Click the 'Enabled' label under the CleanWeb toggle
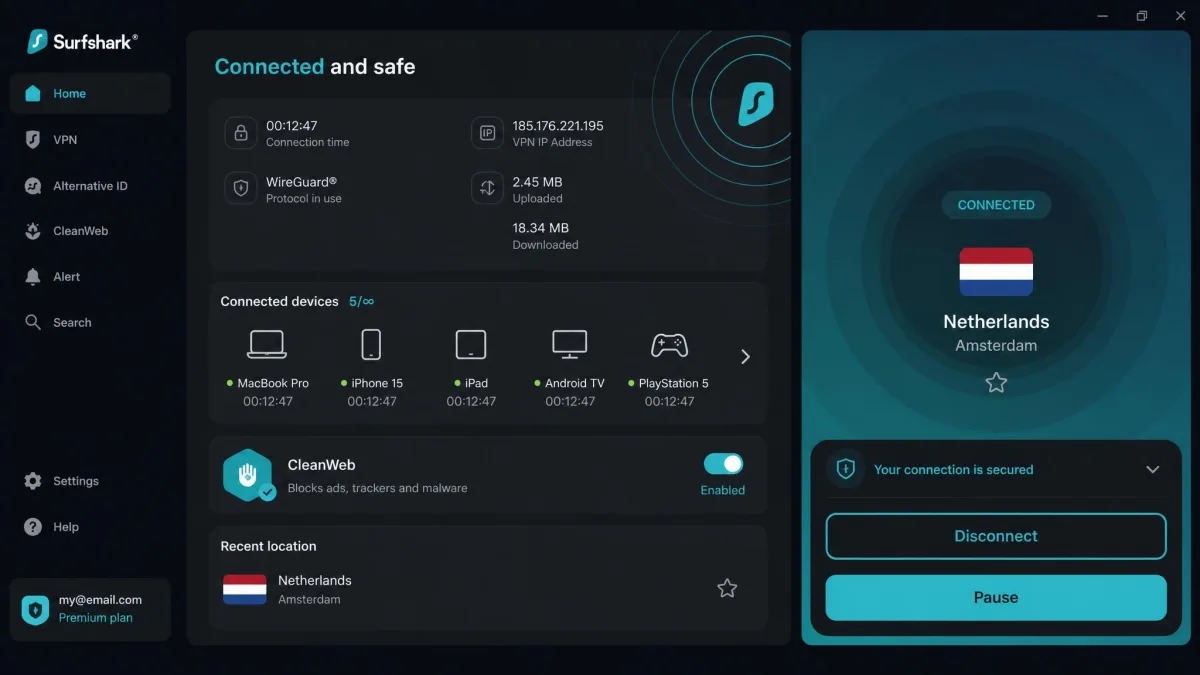 pyautogui.click(x=723, y=490)
